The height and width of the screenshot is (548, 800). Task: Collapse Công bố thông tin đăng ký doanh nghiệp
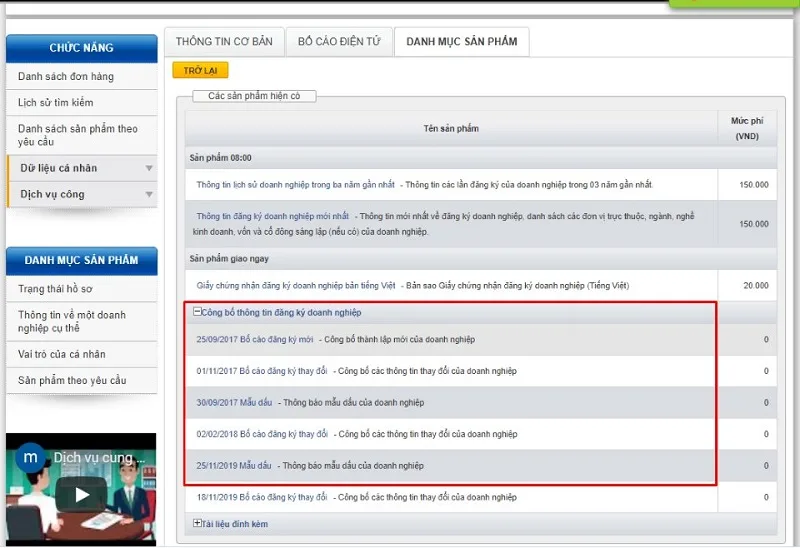click(197, 311)
